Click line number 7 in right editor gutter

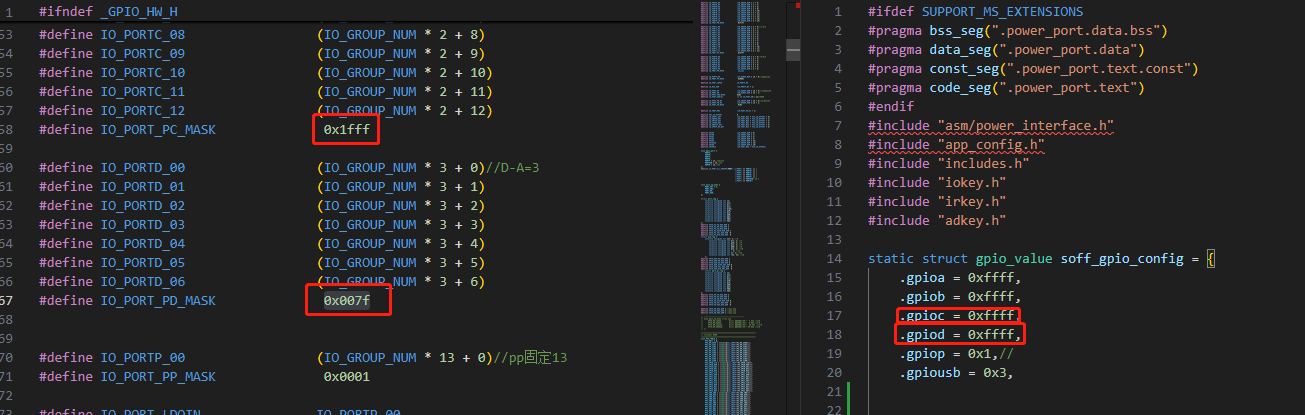[x=839, y=126]
